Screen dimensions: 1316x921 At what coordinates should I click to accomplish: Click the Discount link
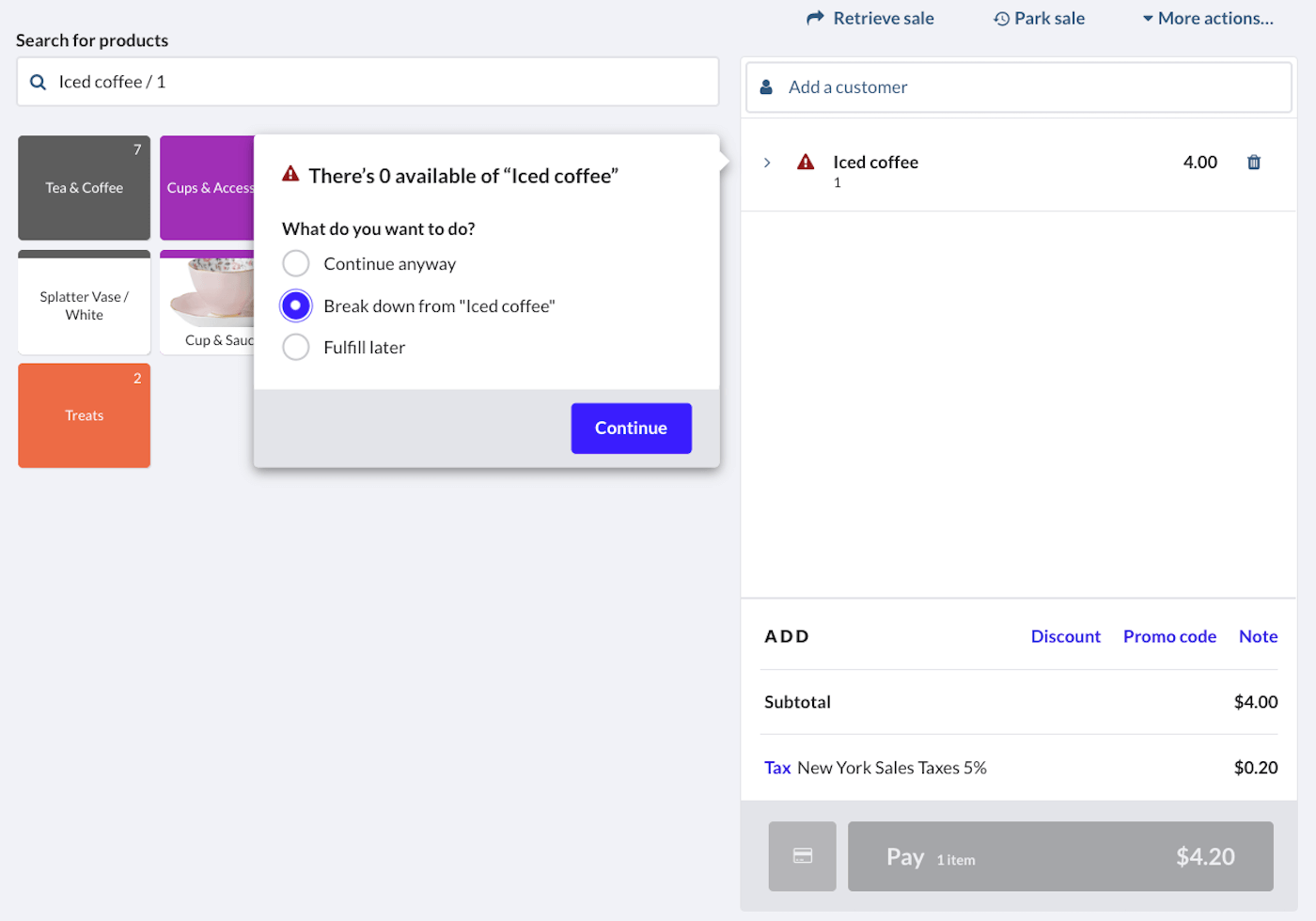1065,636
